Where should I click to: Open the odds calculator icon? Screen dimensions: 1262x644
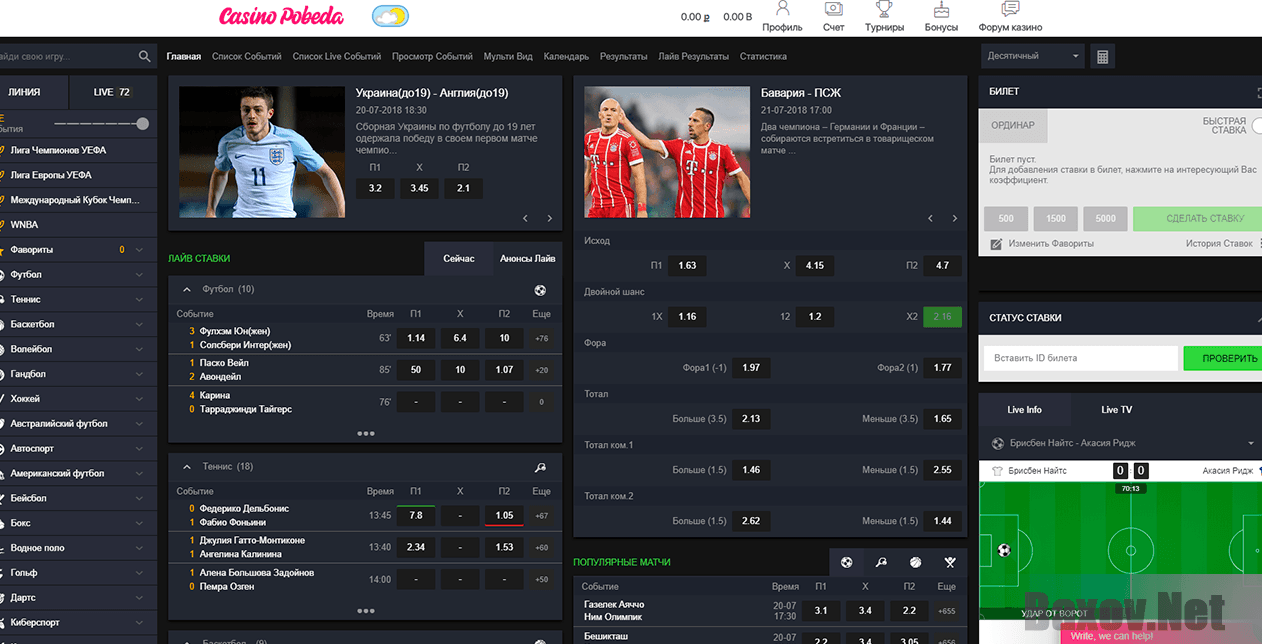pyautogui.click(x=1103, y=57)
